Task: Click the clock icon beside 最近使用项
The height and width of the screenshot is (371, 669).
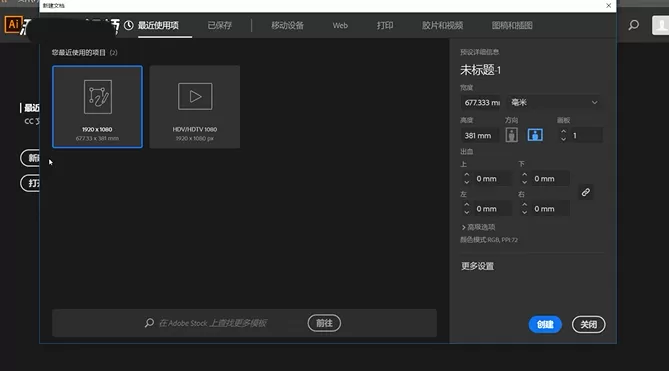Action: (x=128, y=26)
